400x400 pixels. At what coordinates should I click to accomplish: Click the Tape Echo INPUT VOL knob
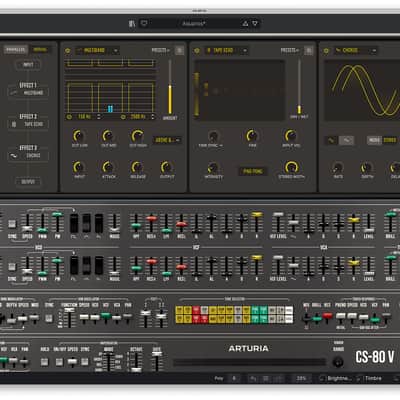click(291, 136)
